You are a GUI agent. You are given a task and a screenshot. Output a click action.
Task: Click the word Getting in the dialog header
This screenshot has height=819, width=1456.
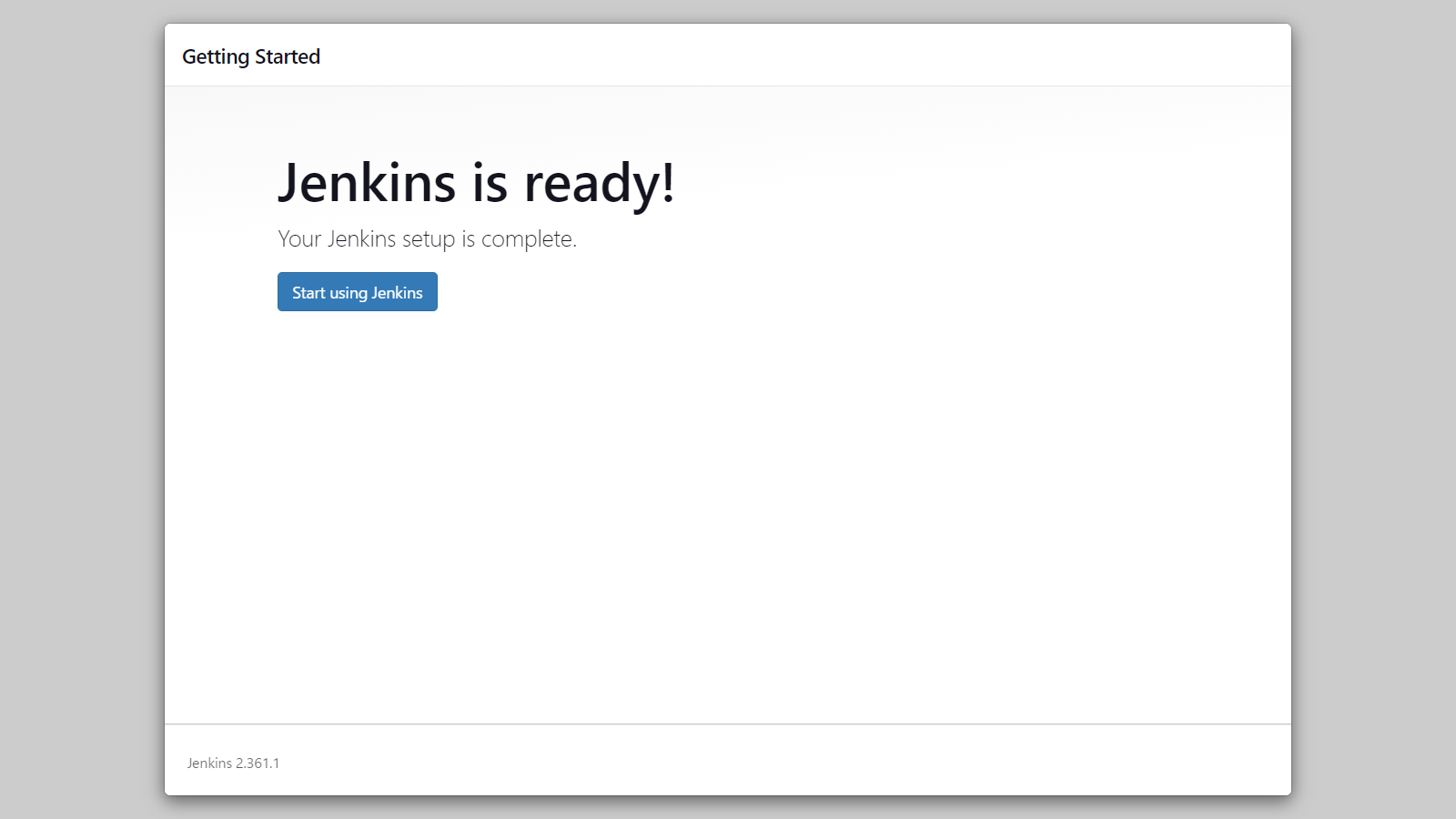(216, 57)
